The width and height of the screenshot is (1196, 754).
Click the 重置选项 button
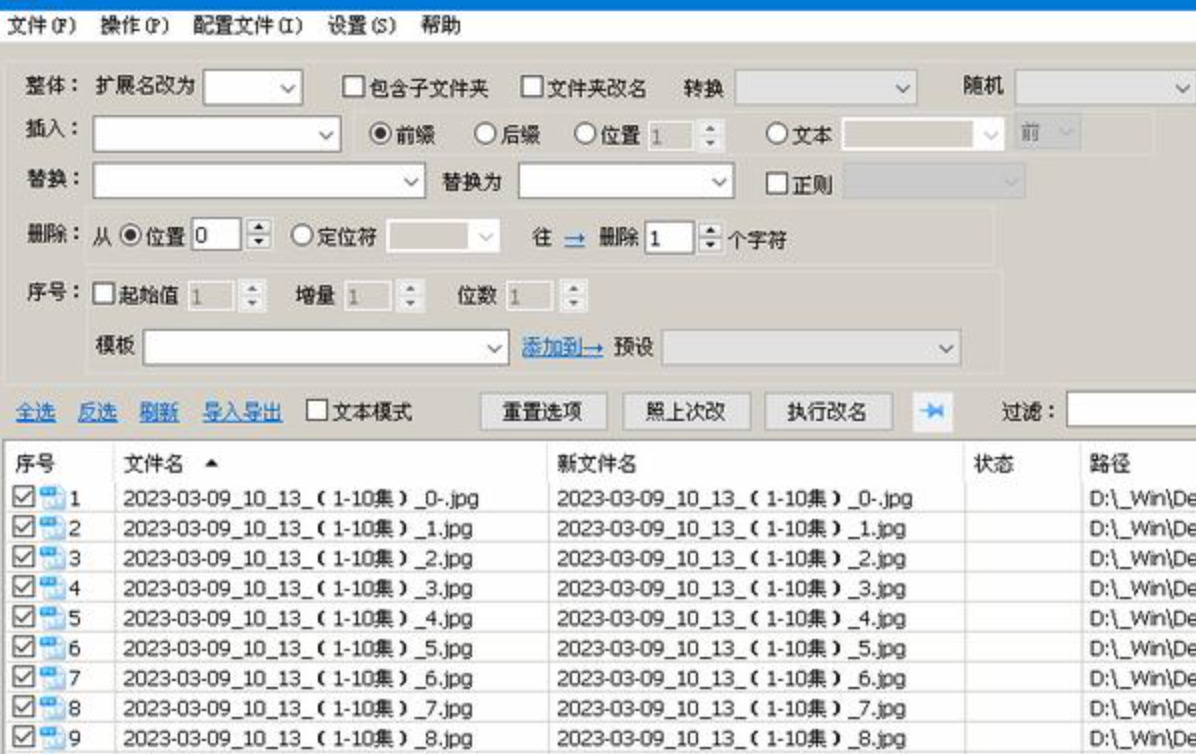click(x=543, y=412)
